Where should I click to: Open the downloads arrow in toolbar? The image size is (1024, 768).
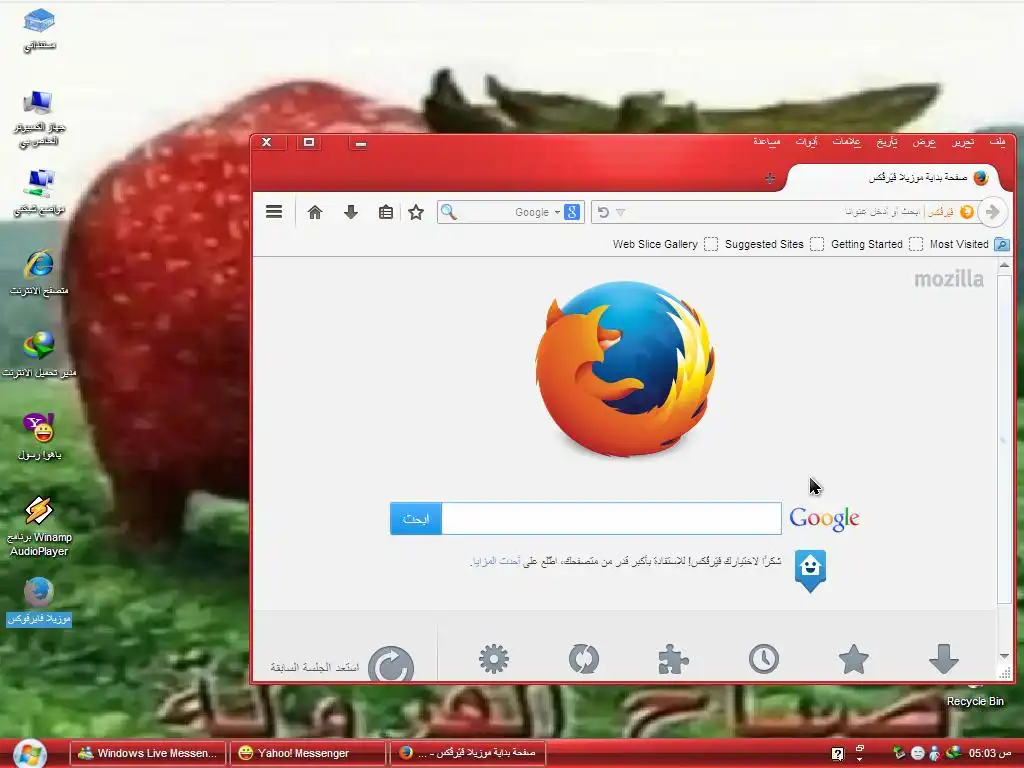(351, 212)
